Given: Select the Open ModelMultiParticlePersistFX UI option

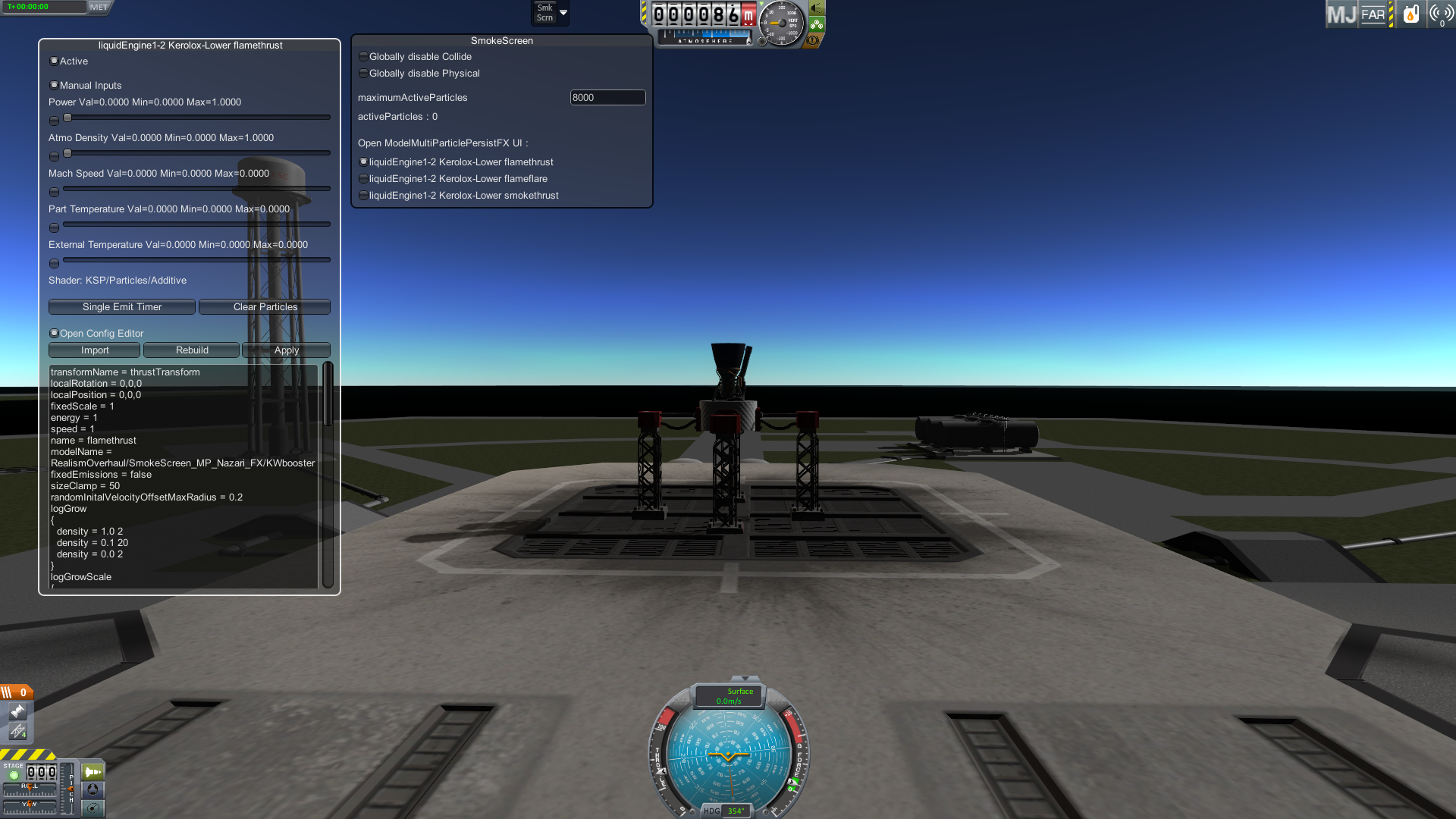Looking at the screenshot, I should click(x=443, y=142).
